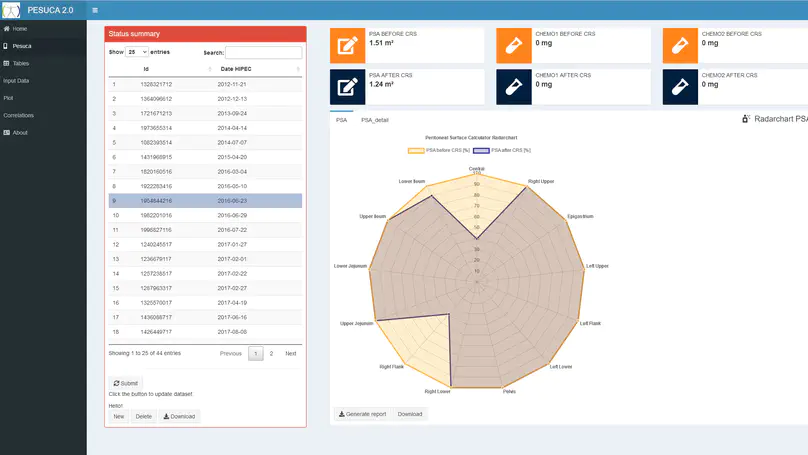Screen dimensions: 808x455
Task: Go to Home in sidebar
Action: (43, 29)
